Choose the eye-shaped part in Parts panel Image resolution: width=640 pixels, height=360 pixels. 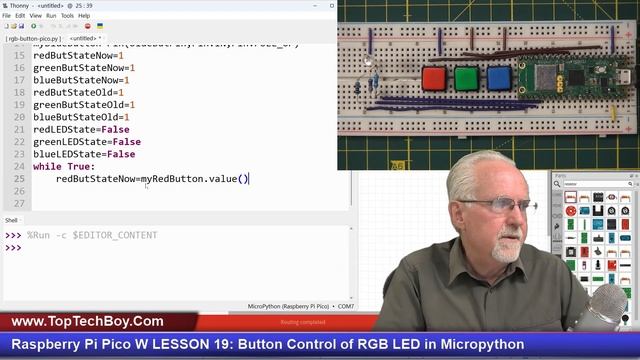click(611, 198)
